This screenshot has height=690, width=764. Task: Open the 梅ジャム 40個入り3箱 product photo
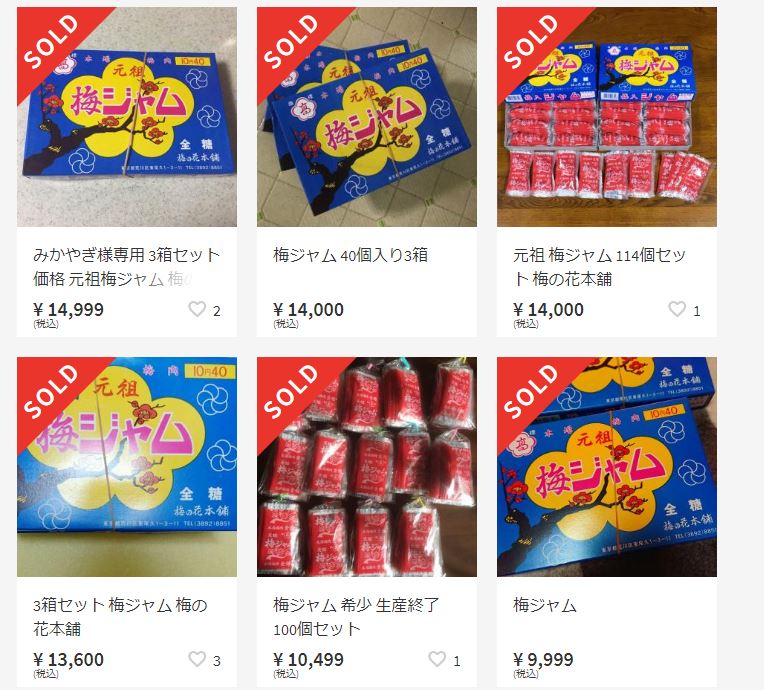pos(367,117)
